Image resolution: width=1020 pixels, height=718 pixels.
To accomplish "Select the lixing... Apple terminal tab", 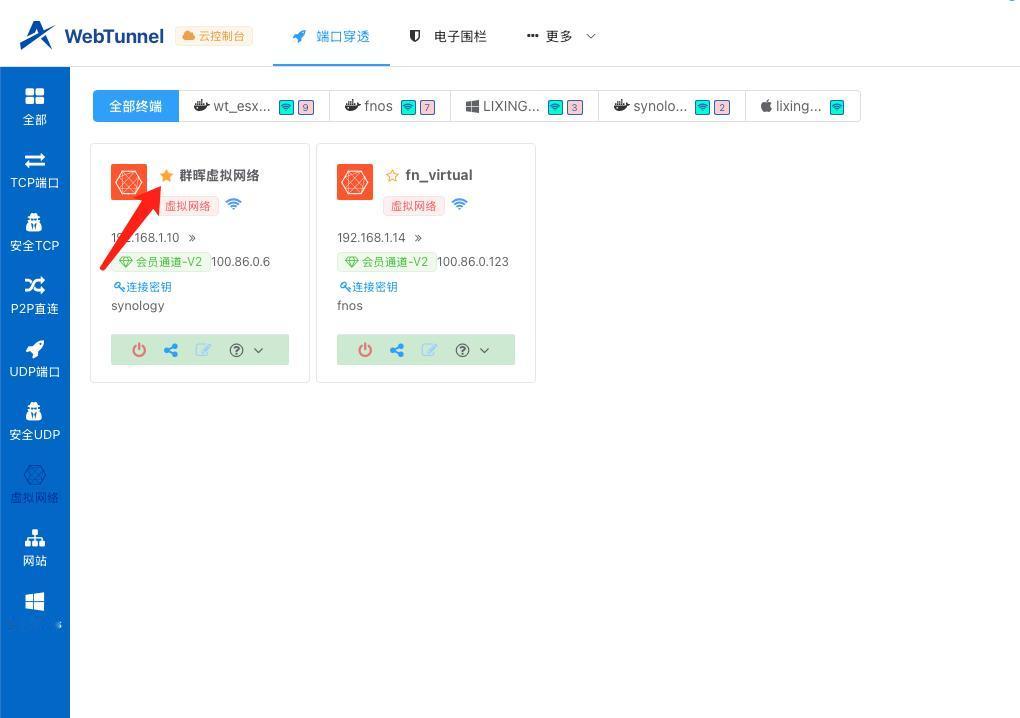I will click(803, 106).
